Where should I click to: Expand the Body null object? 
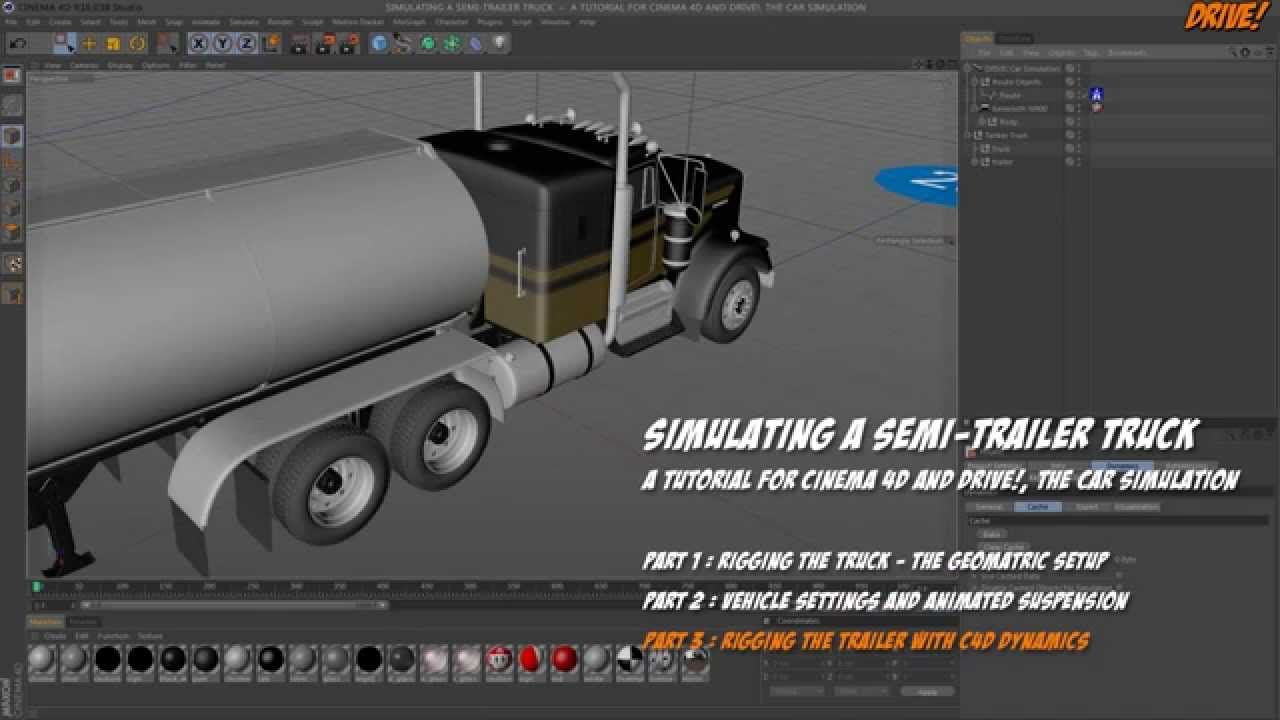click(x=982, y=121)
